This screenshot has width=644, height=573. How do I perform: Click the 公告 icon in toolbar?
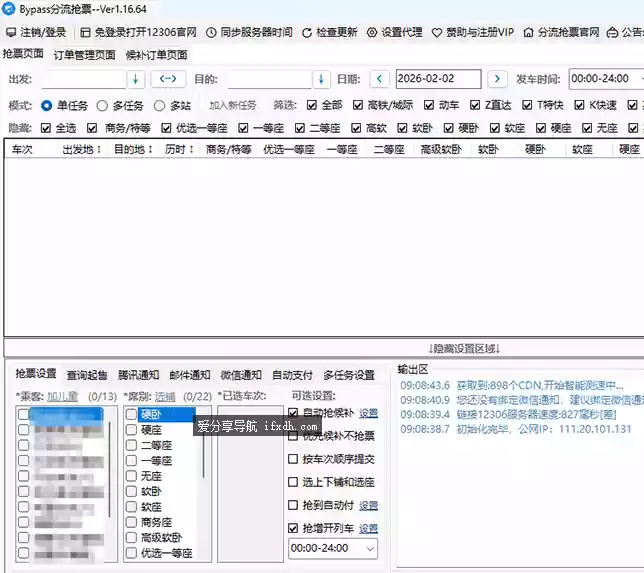[x=612, y=32]
